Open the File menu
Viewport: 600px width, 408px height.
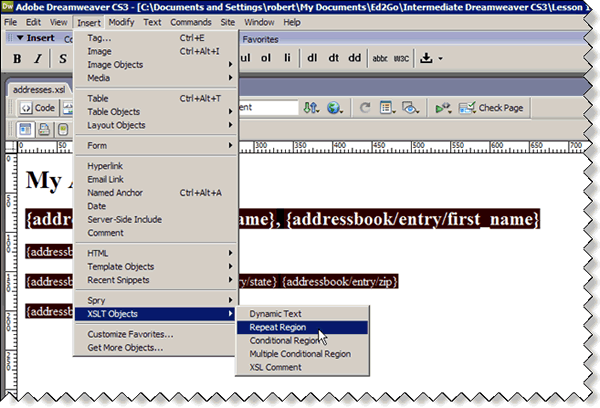click(x=10, y=22)
